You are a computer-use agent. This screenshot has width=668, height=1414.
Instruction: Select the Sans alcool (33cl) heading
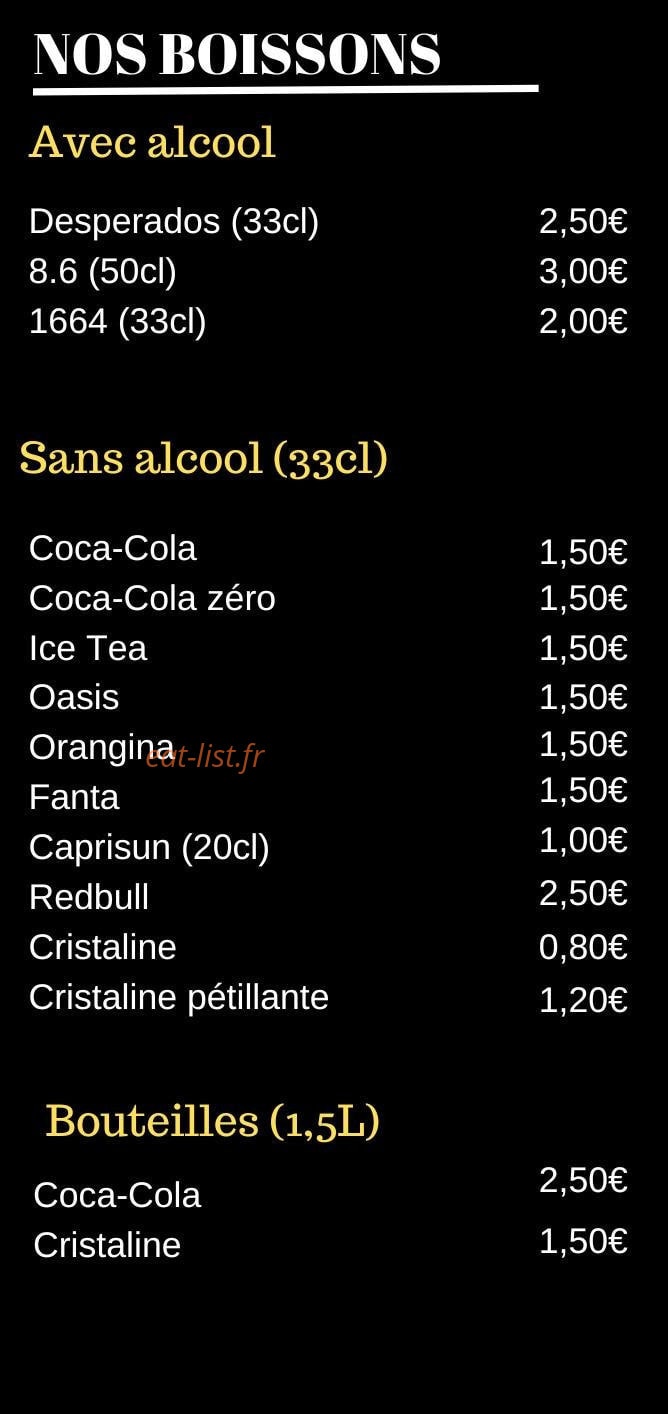click(x=204, y=458)
